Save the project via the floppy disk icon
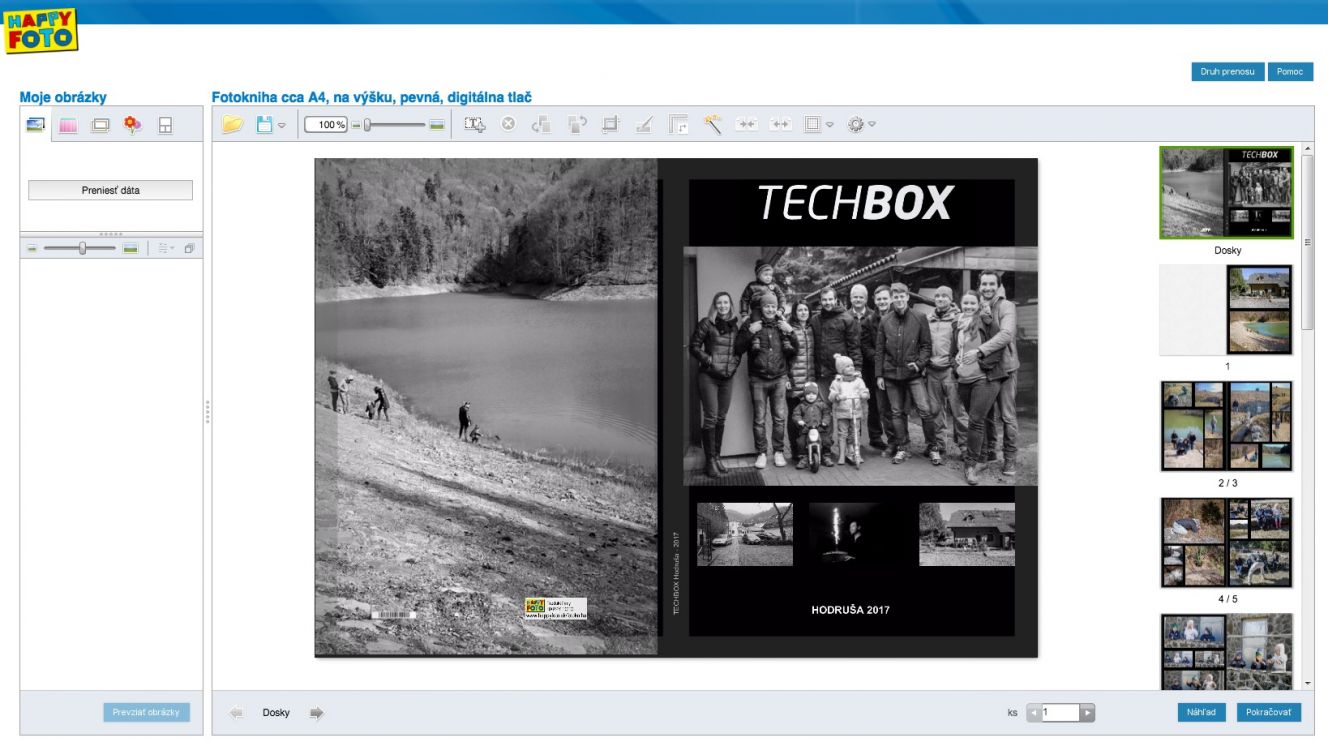The height and width of the screenshot is (742, 1328). (265, 125)
